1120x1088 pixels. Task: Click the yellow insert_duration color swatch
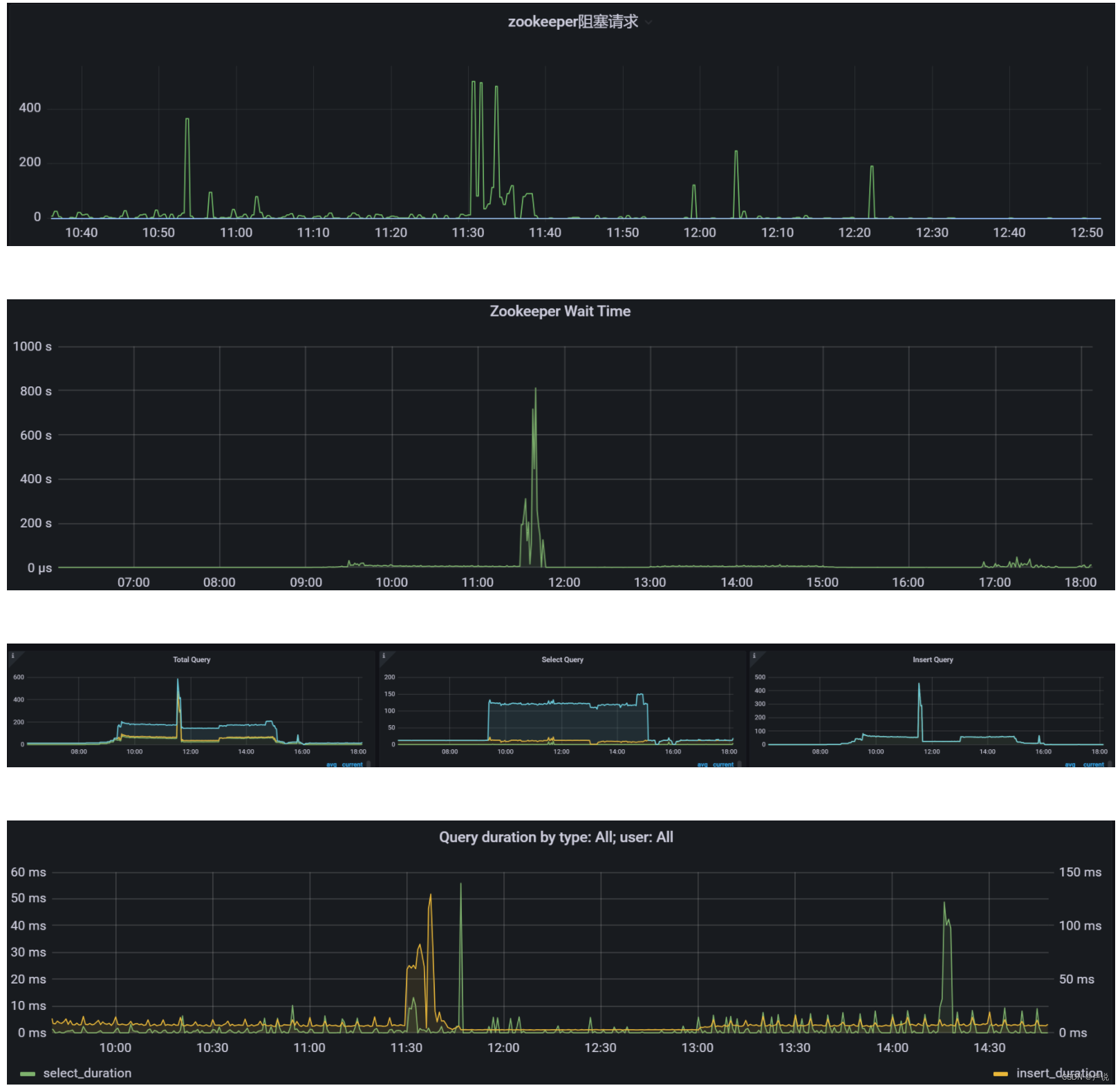[1000, 1073]
